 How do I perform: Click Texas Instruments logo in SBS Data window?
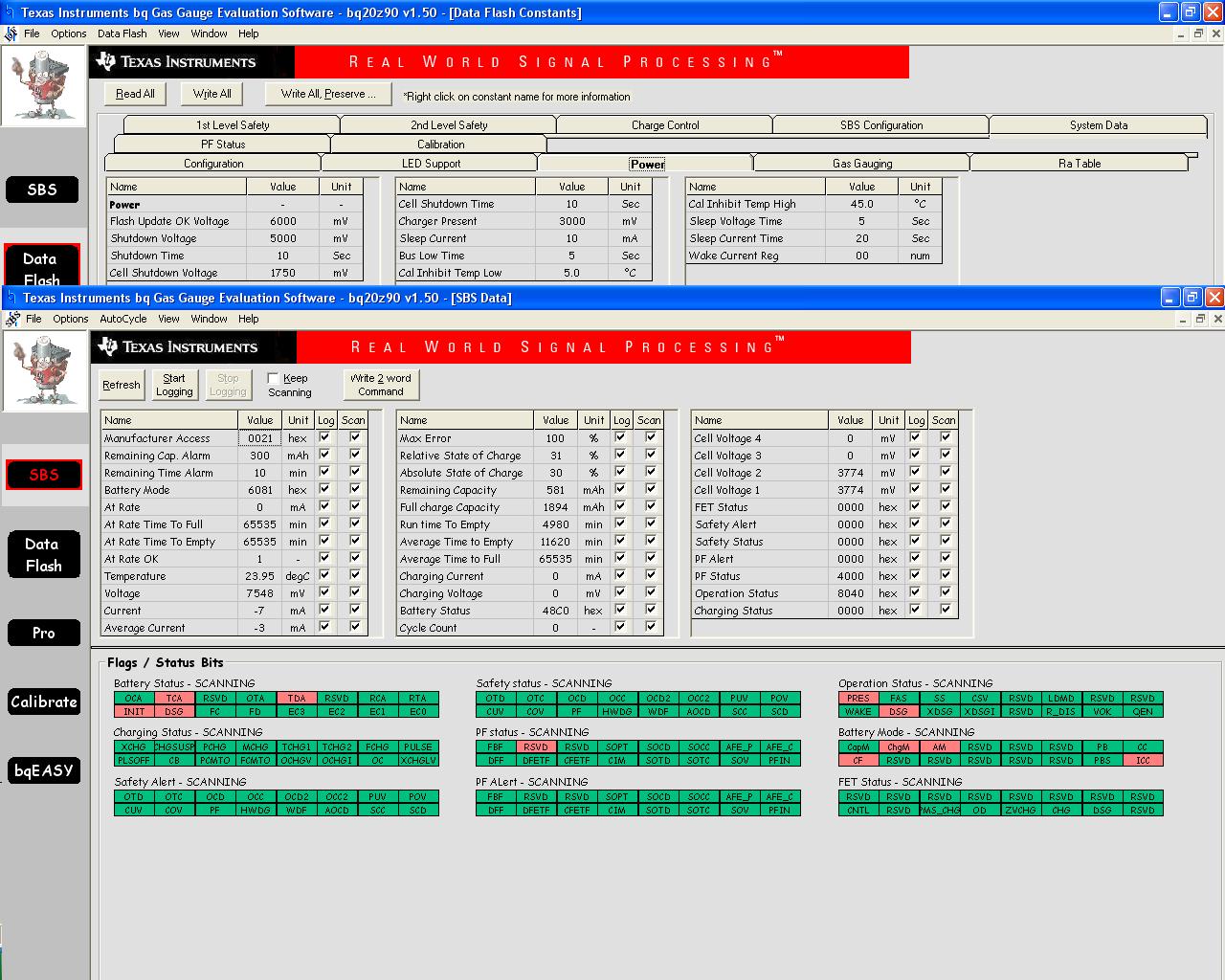click(178, 346)
